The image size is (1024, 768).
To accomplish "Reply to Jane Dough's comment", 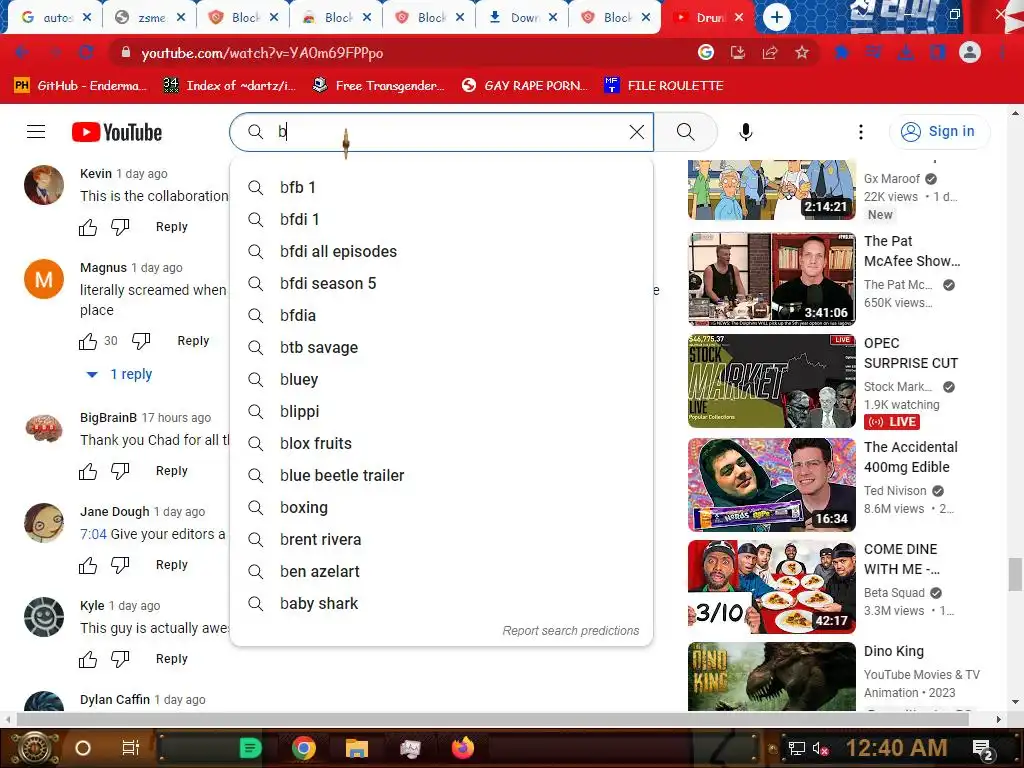I will pos(172,565).
